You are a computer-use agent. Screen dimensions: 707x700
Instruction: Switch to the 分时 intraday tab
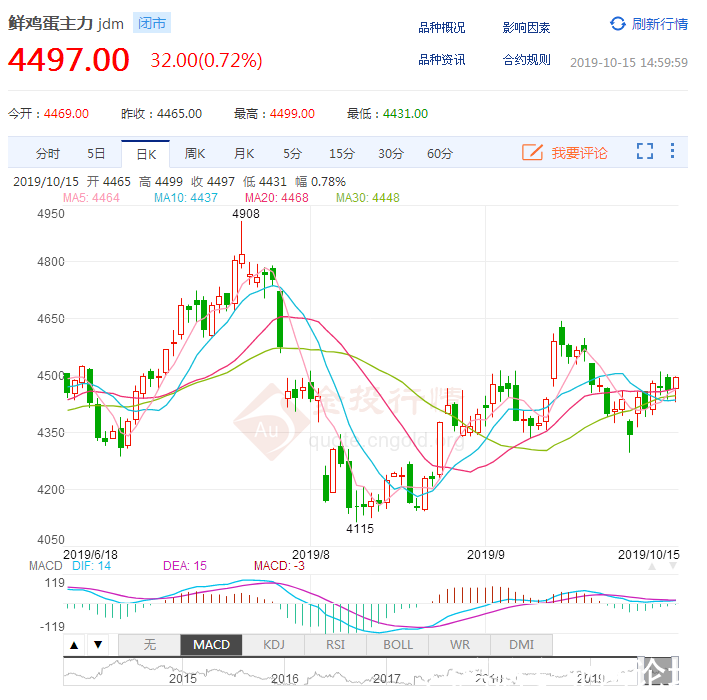tap(47, 154)
